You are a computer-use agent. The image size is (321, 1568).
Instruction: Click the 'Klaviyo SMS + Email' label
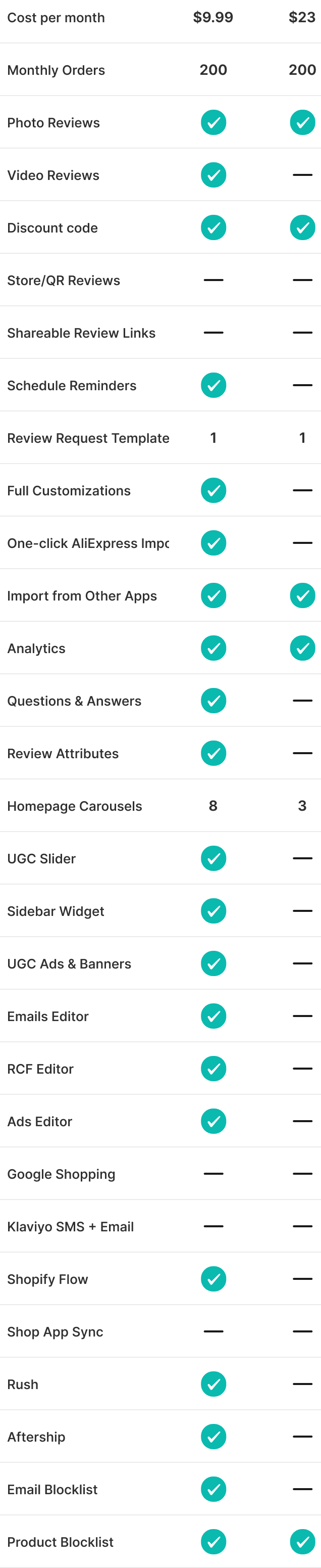[x=71, y=1226]
